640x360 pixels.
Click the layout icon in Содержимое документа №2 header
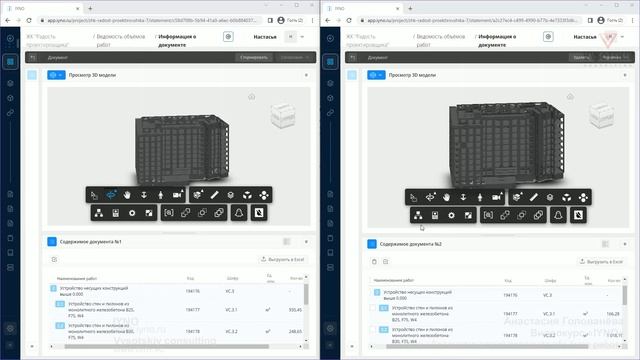coord(605,244)
